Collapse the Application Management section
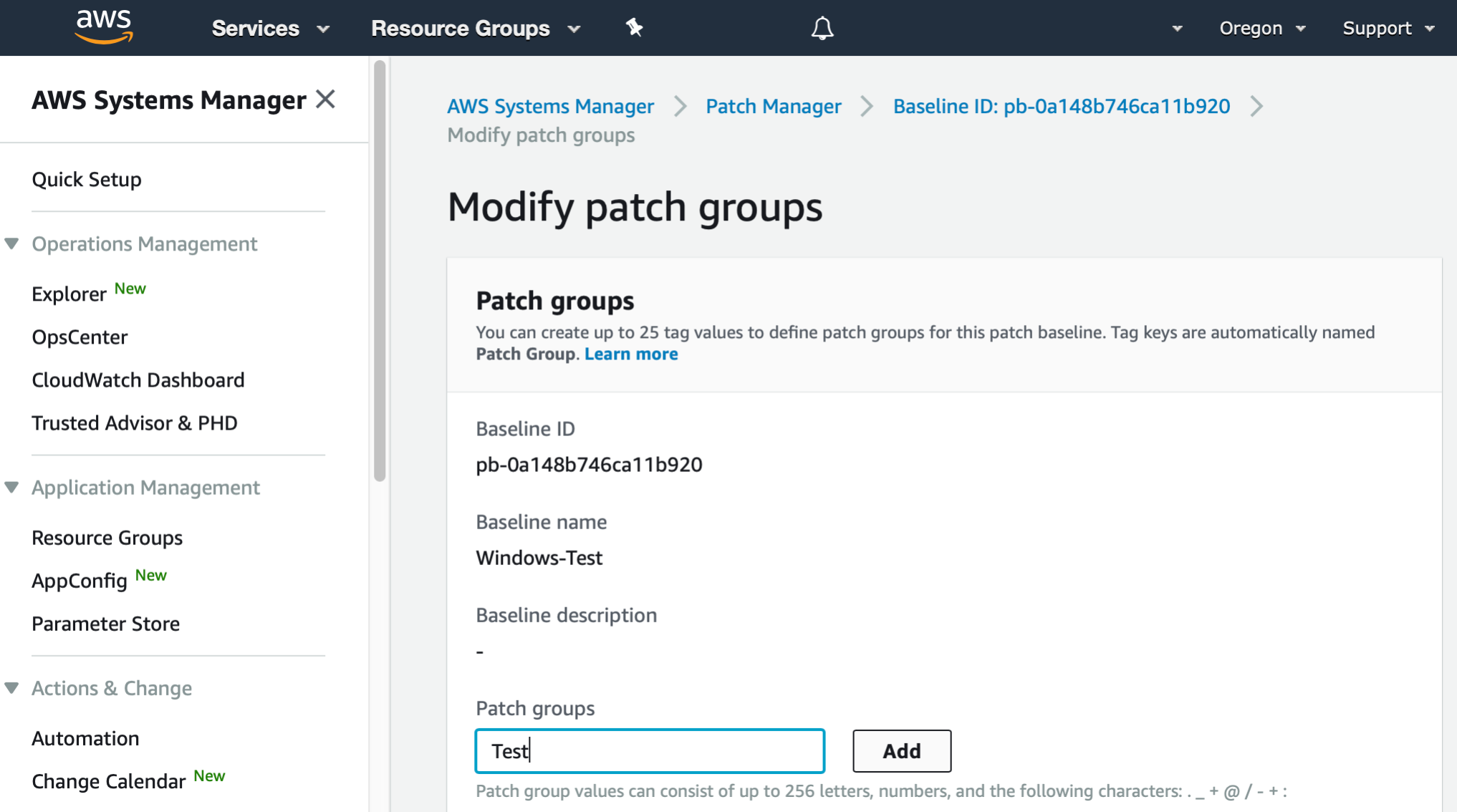 coord(11,486)
